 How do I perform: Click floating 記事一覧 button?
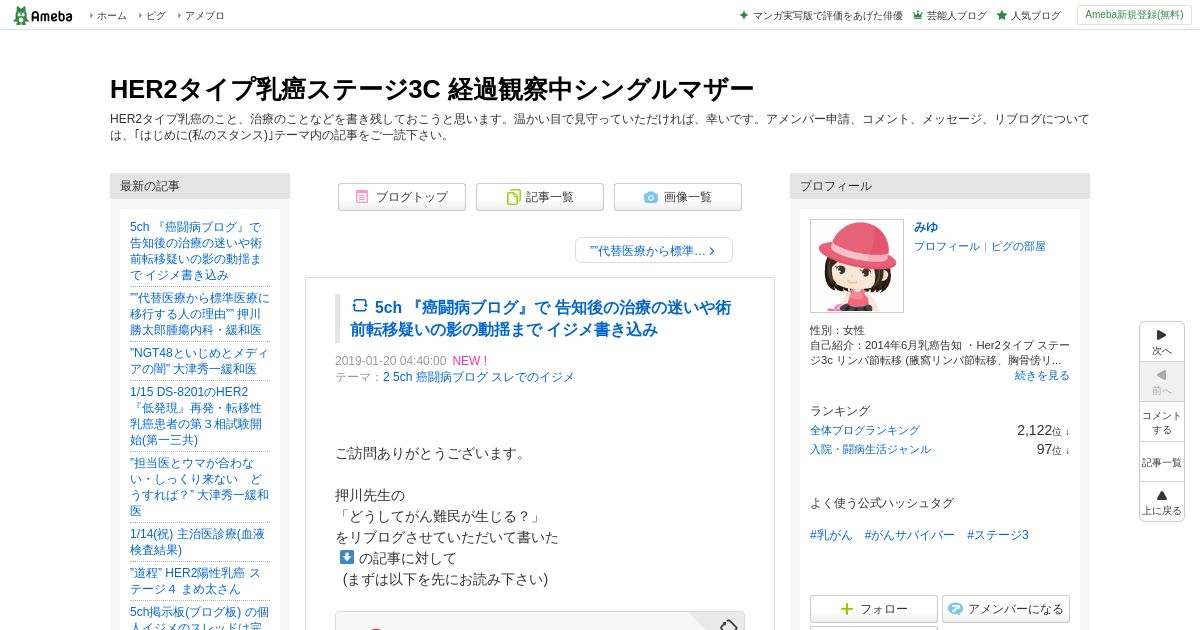[1162, 462]
